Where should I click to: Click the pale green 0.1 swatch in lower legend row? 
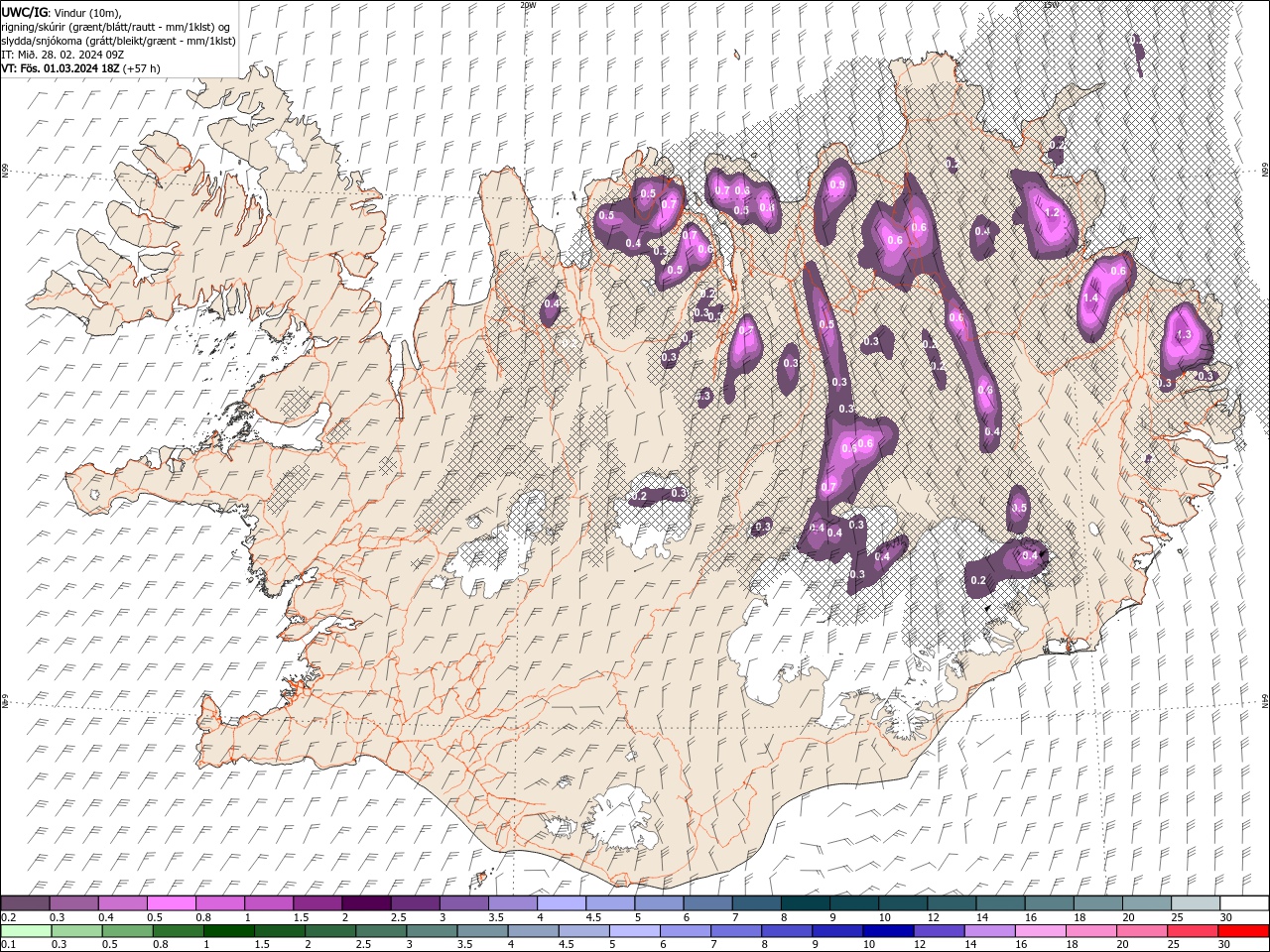[x=26, y=931]
